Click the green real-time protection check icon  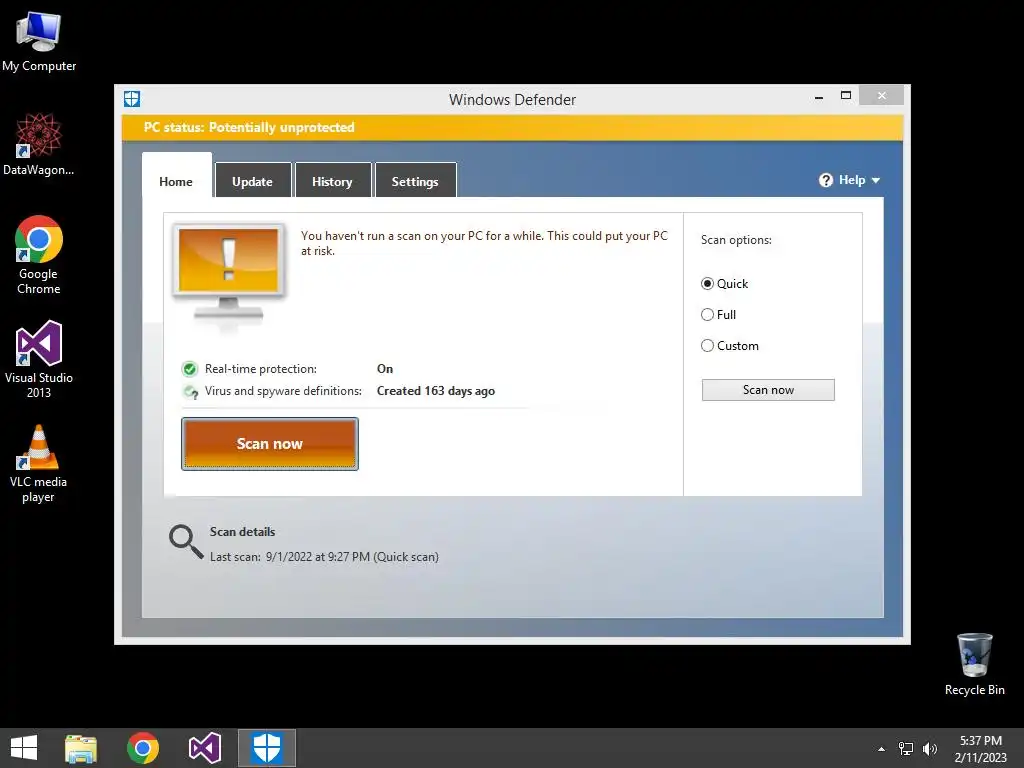point(189,370)
